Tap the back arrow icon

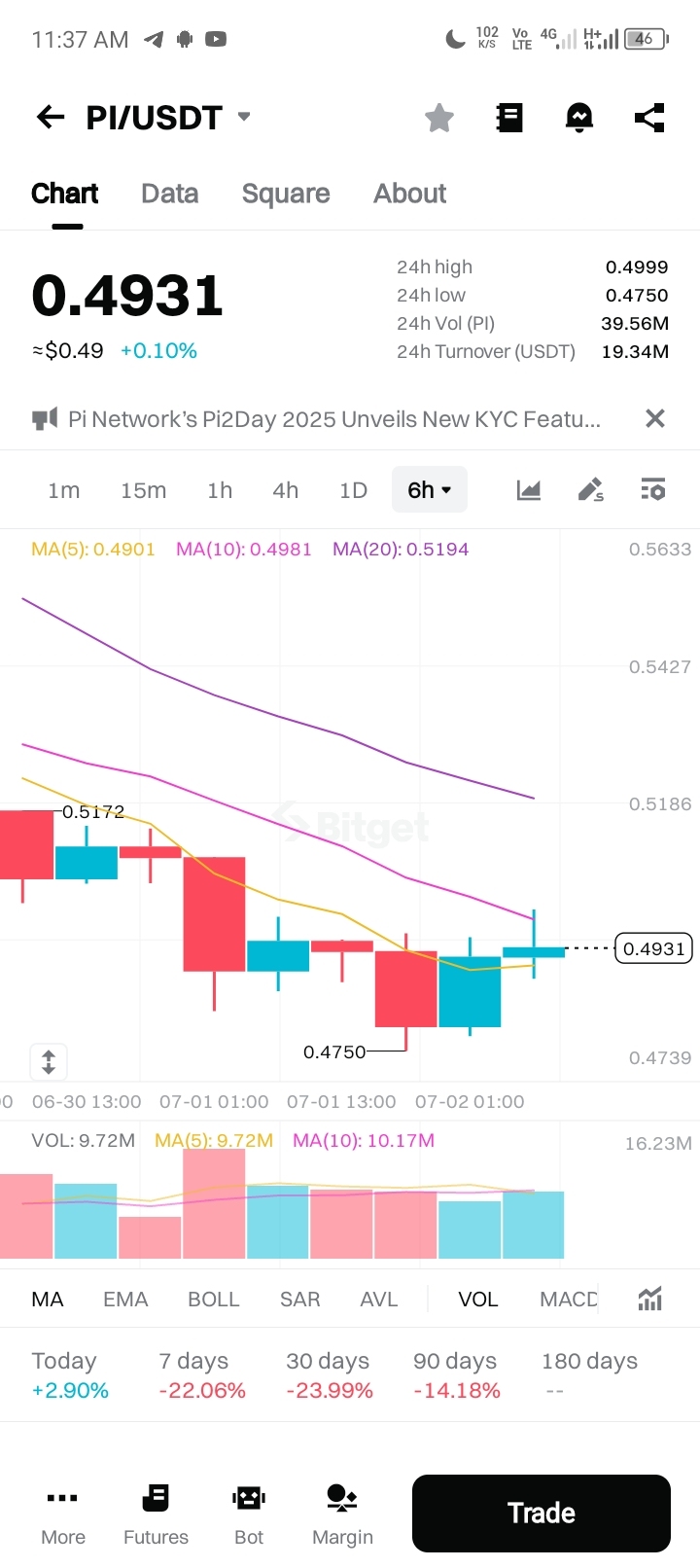click(x=51, y=118)
